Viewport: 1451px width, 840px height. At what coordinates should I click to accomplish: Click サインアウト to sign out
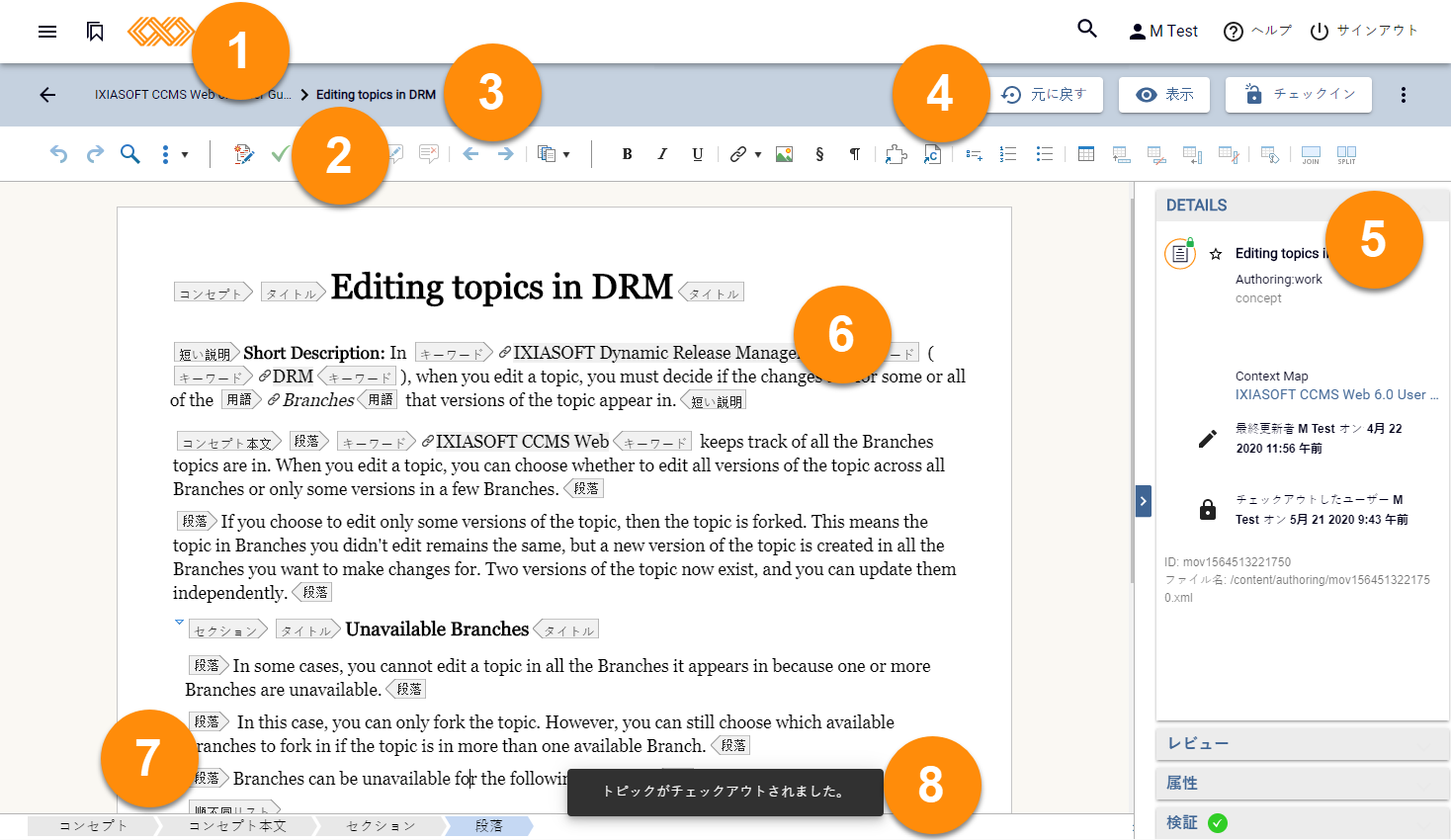1364,32
